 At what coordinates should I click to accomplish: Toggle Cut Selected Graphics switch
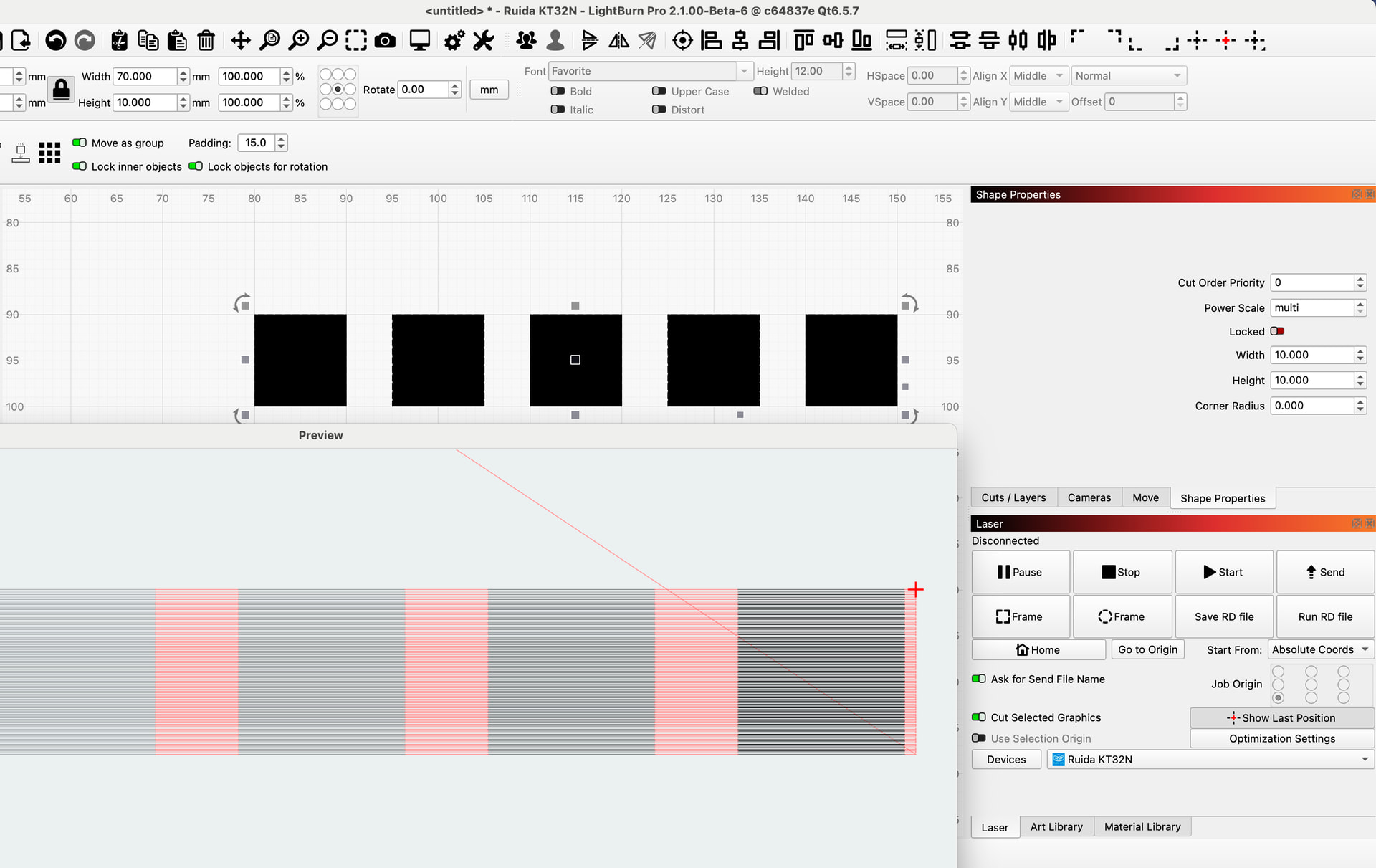(978, 717)
